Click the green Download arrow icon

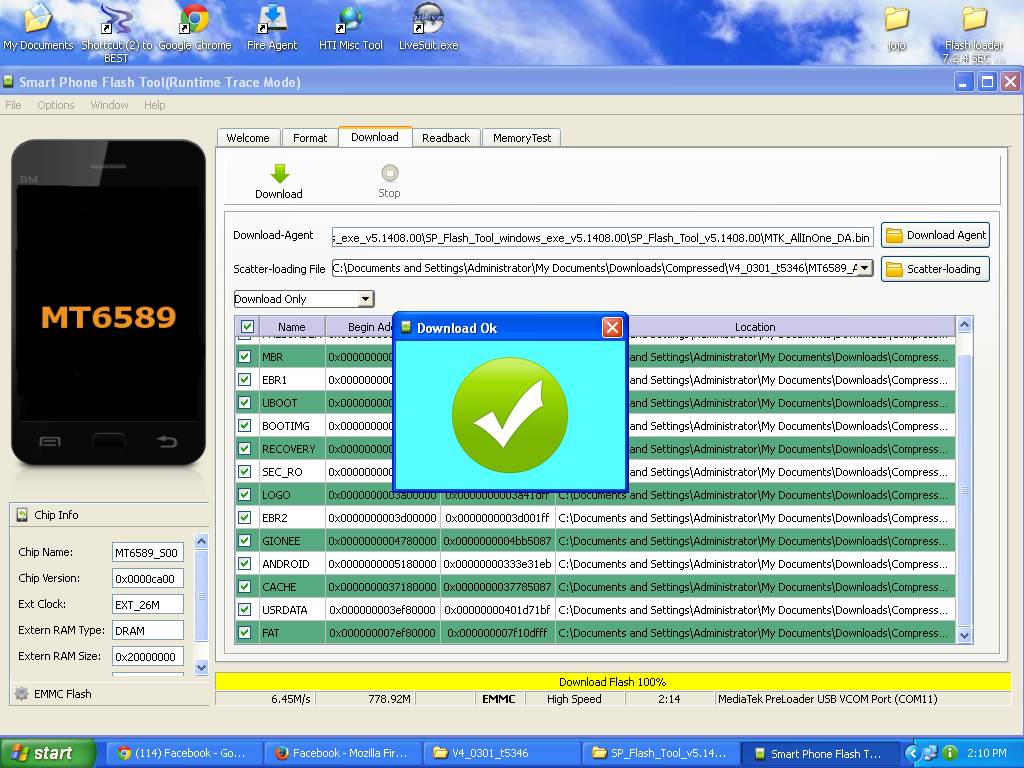tap(279, 174)
